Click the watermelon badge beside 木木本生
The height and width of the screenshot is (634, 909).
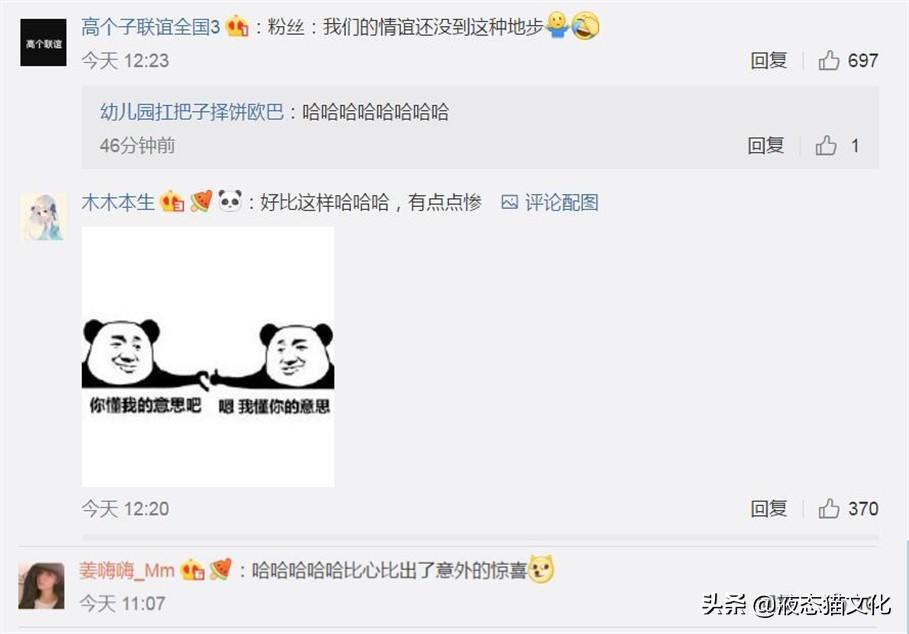pyautogui.click(x=201, y=201)
